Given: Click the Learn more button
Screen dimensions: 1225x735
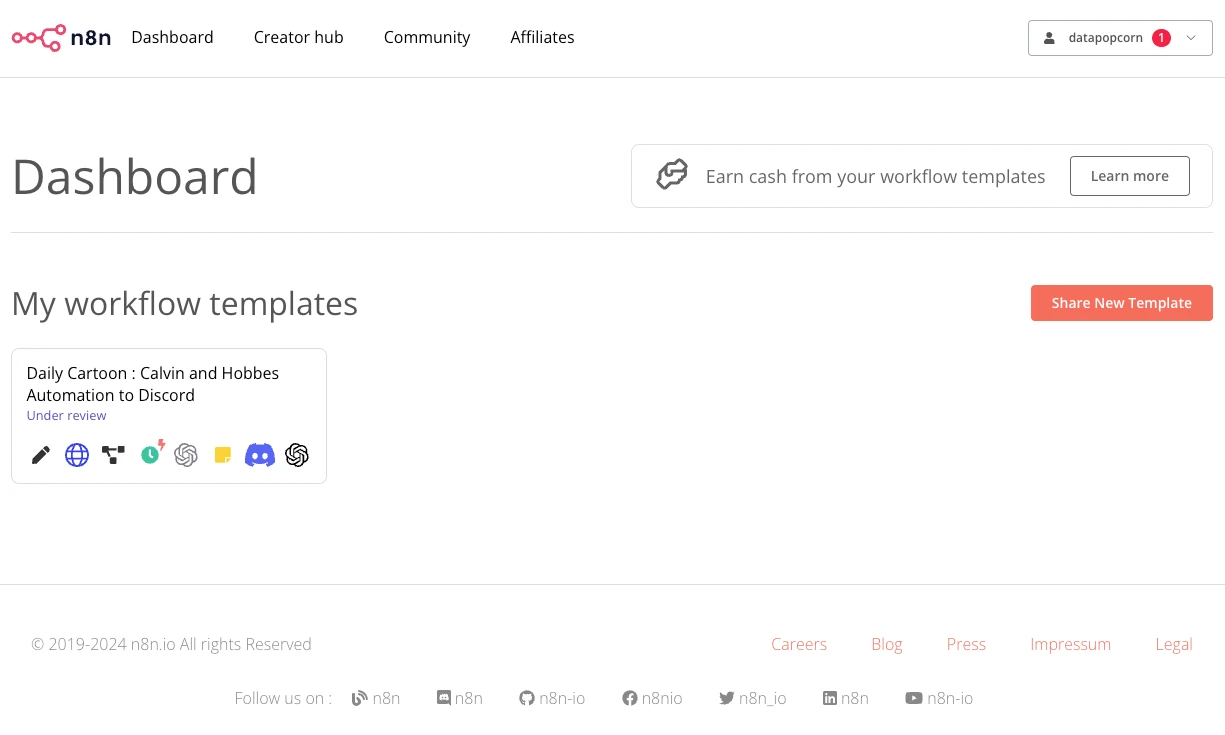Looking at the screenshot, I should (x=1129, y=176).
